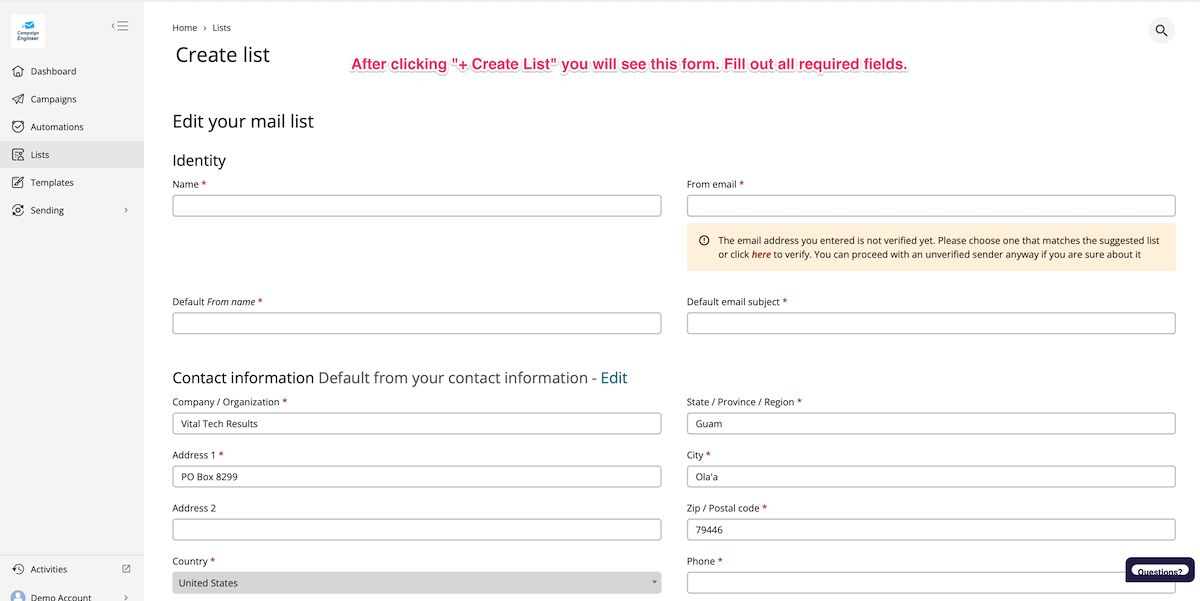Click the Home breadcrumb link
The width and height of the screenshot is (1200, 601).
pos(184,28)
